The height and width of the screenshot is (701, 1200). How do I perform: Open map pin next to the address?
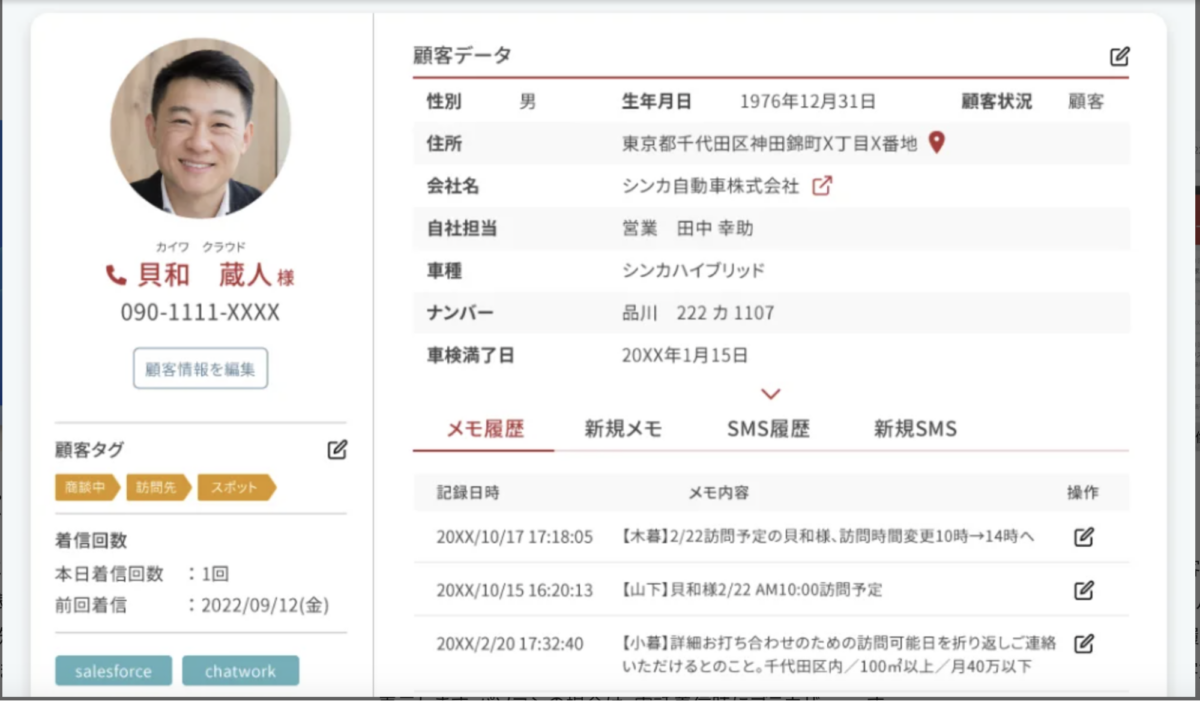point(936,143)
